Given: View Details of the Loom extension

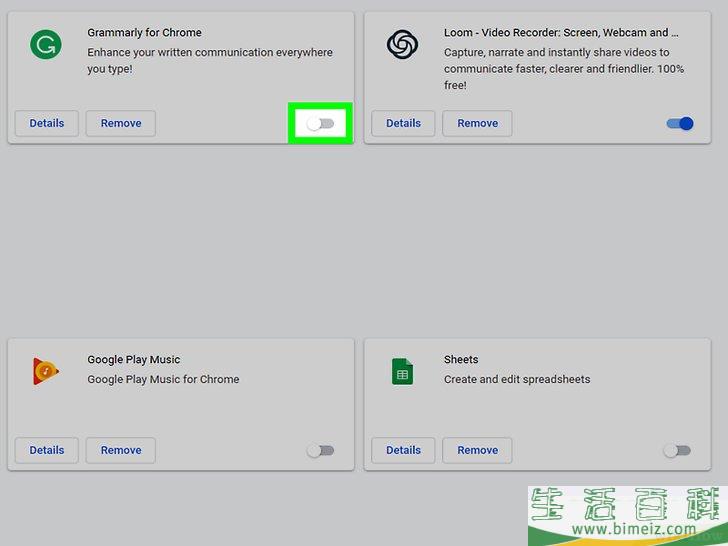Looking at the screenshot, I should (403, 123).
